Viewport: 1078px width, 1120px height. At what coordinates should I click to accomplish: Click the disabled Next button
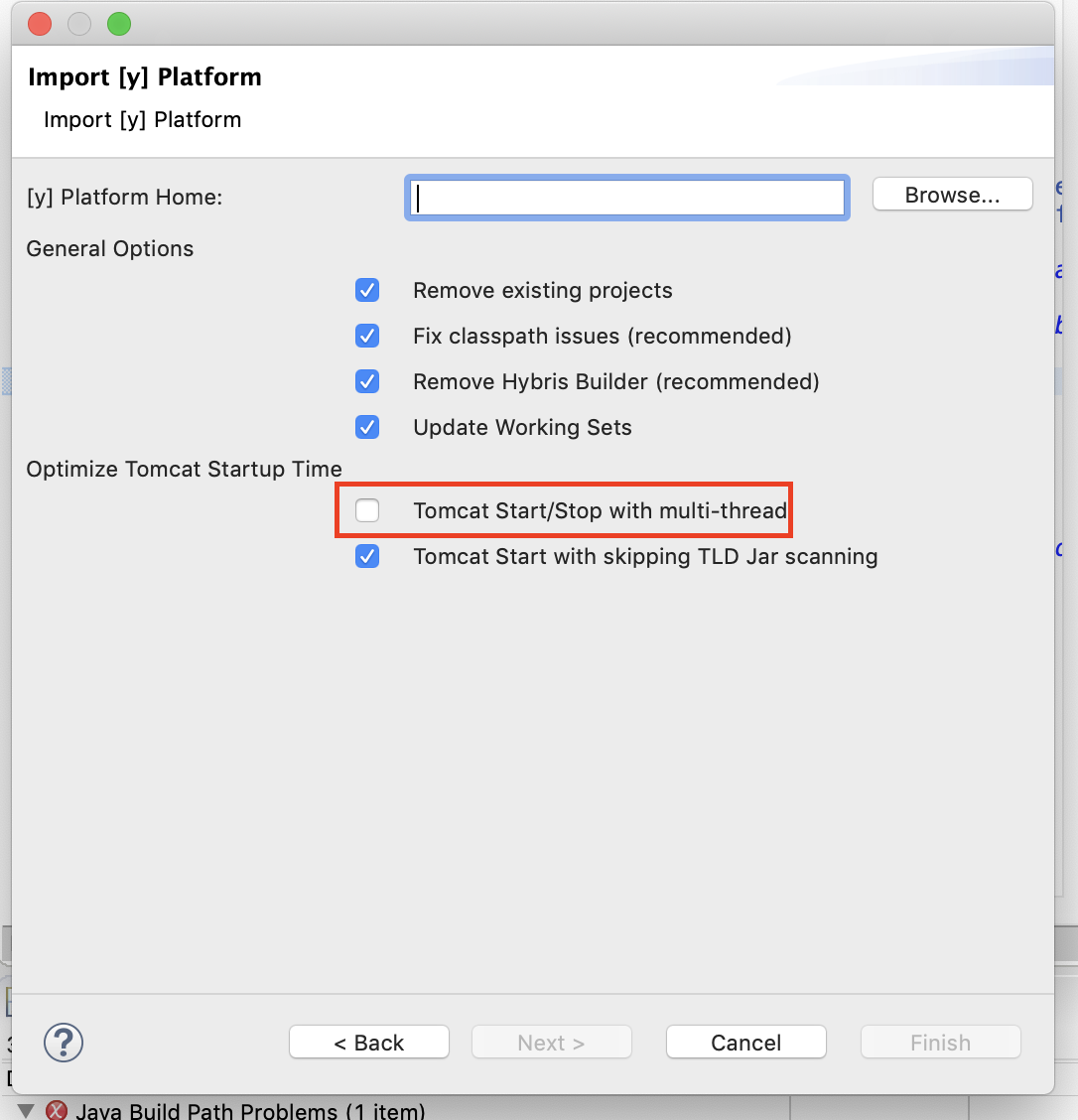tap(551, 1042)
